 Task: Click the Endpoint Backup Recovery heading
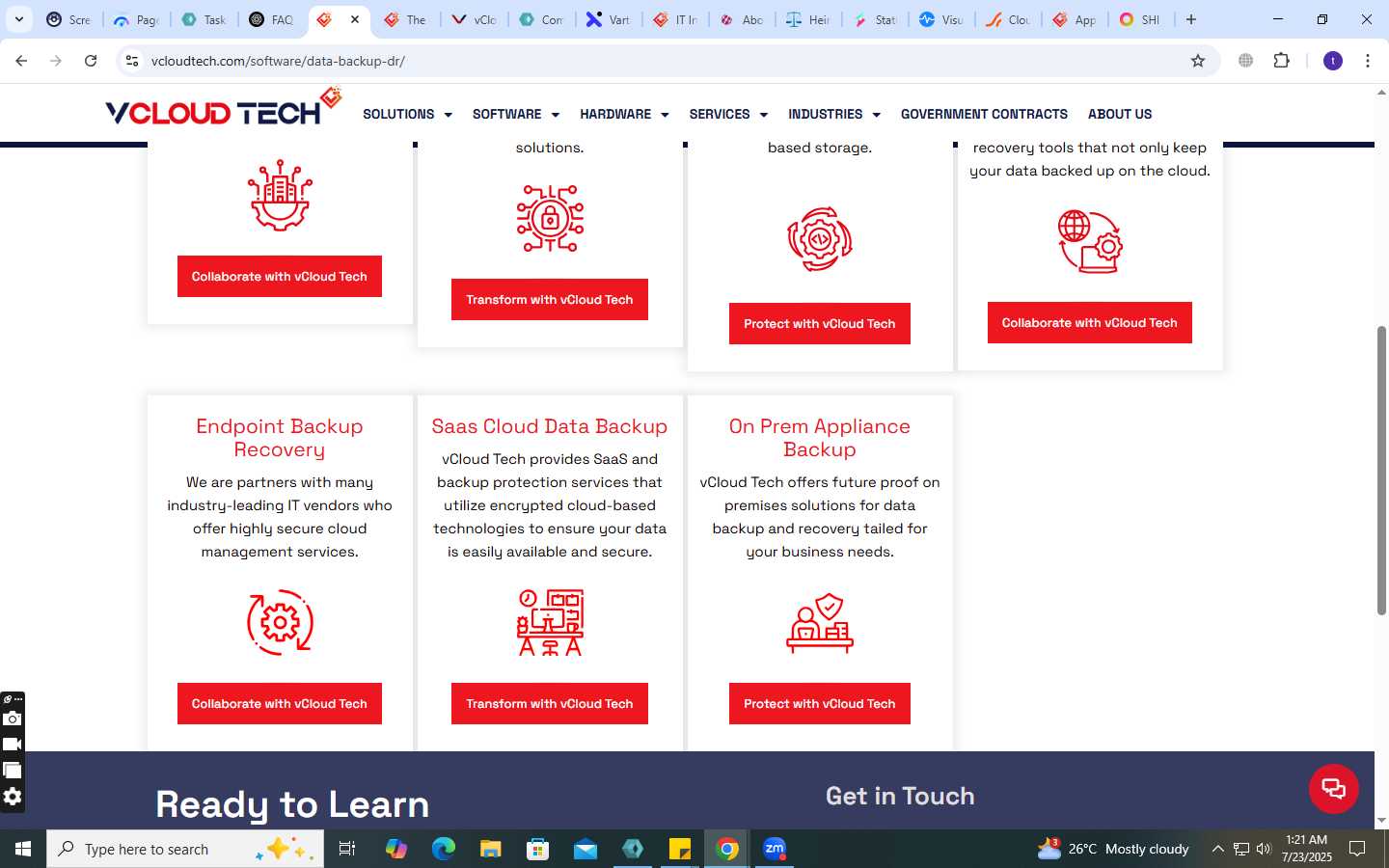280,438
